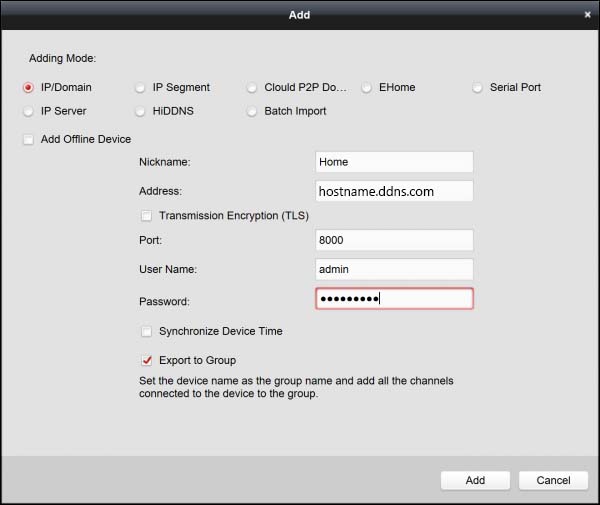The image size is (600, 505).
Task: Select Cloud P2P Domain adding mode
Action: (252, 88)
